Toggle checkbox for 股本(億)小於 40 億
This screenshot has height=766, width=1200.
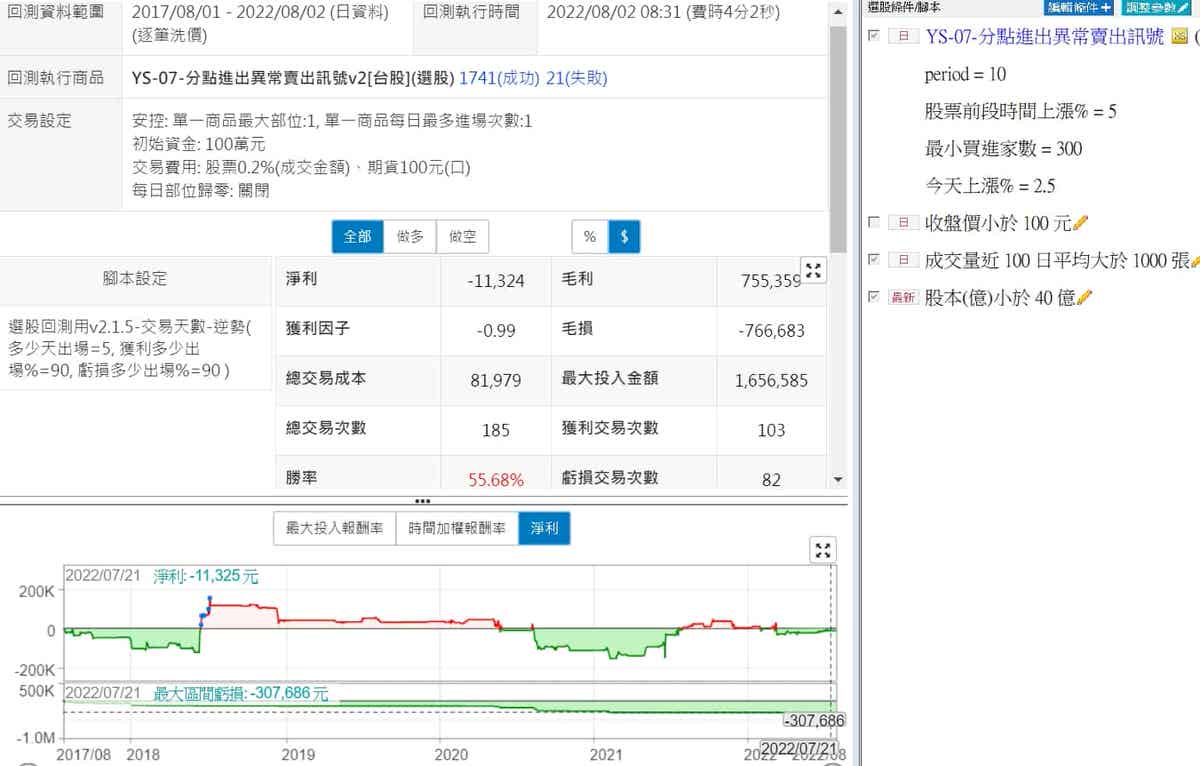click(875, 297)
